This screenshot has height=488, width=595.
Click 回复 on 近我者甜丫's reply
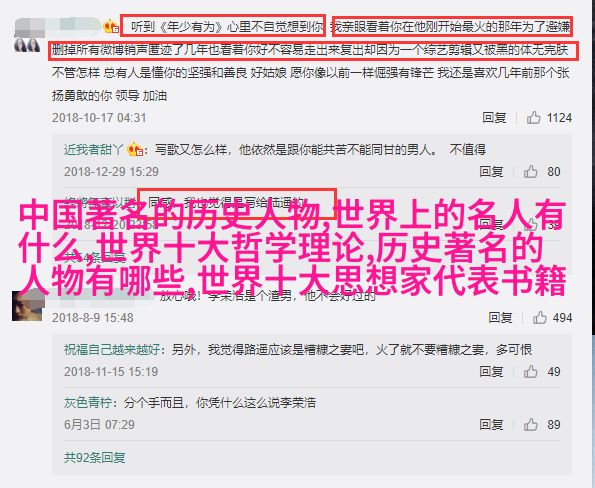pyautogui.click(x=491, y=172)
